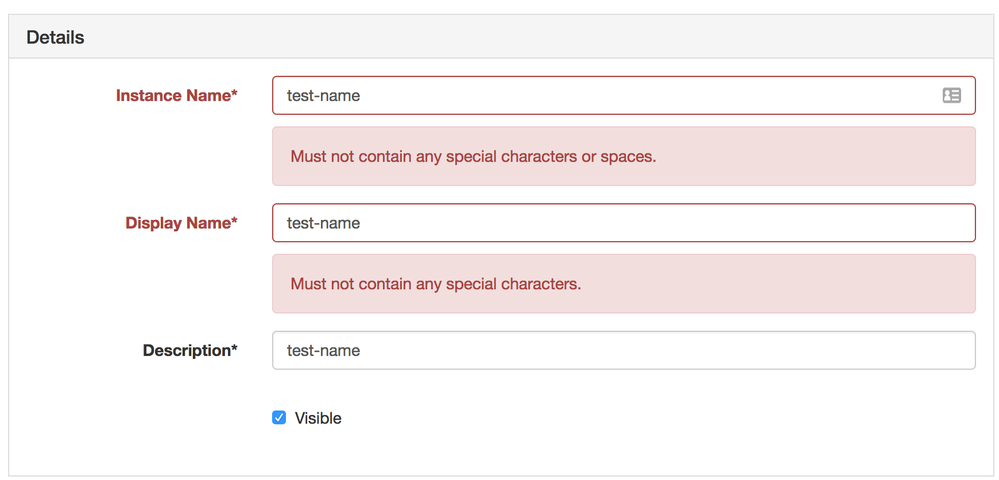
Task: Click the red Instance Name label
Action: 173,96
